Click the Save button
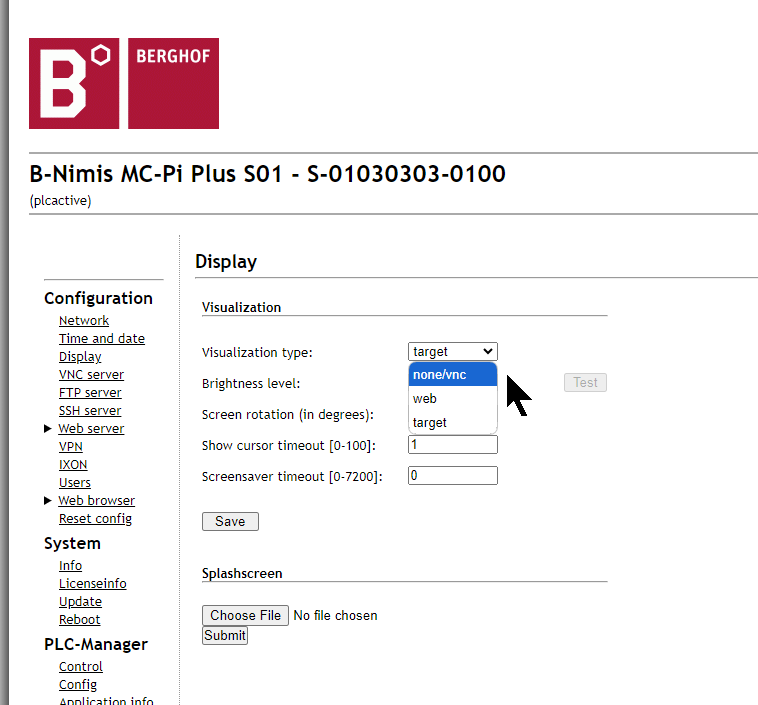Screen dimensions: 758x705 click(x=230, y=521)
